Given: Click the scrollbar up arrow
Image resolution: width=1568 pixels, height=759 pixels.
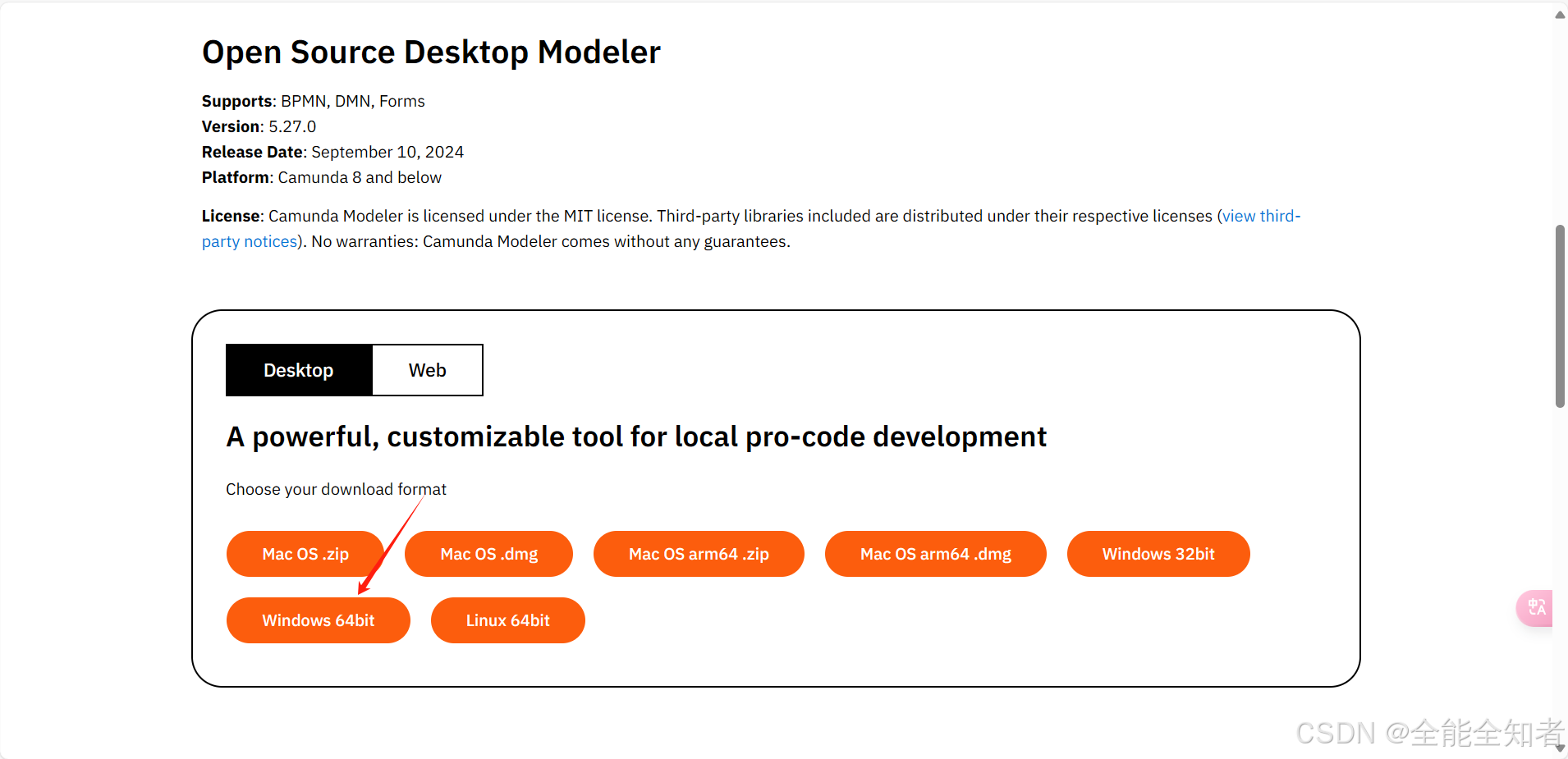Looking at the screenshot, I should [1560, 15].
